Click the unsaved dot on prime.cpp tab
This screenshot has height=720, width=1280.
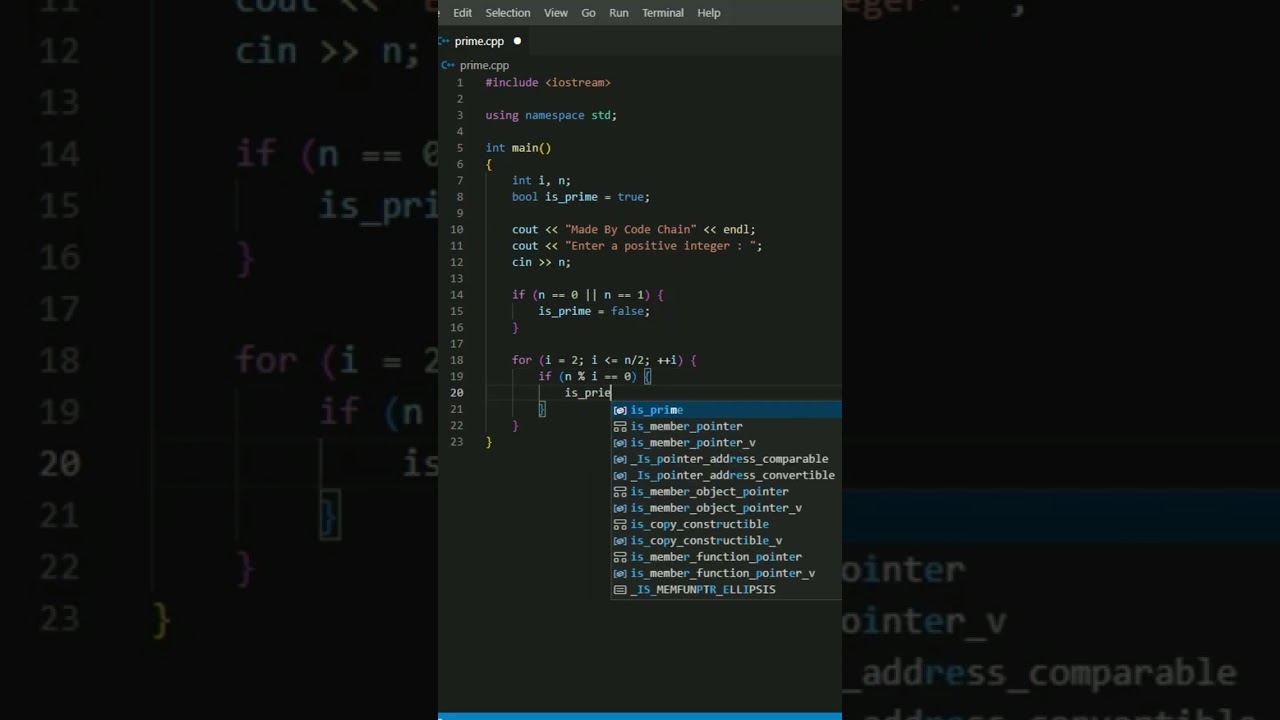coord(517,41)
